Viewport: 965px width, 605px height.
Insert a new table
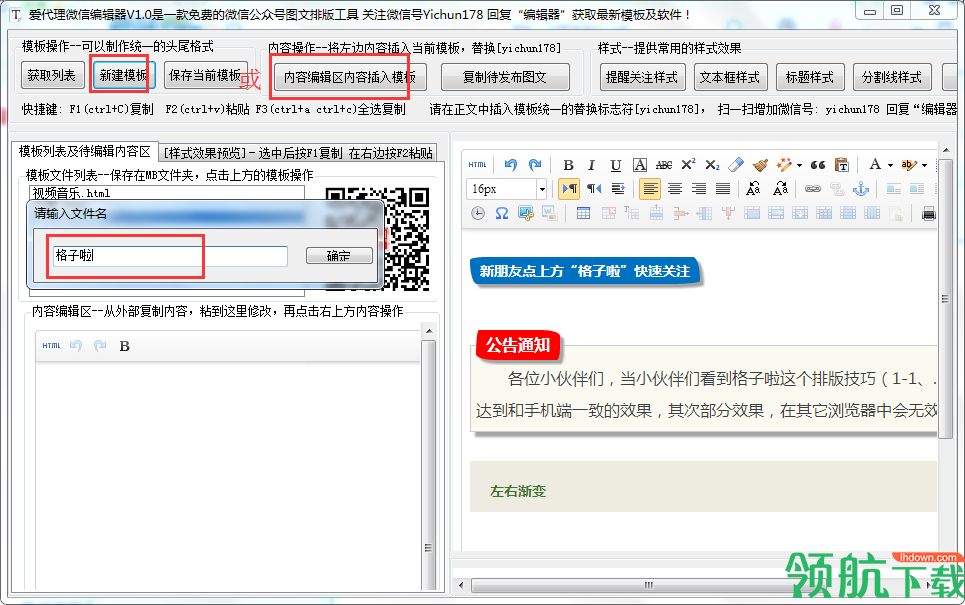click(583, 214)
